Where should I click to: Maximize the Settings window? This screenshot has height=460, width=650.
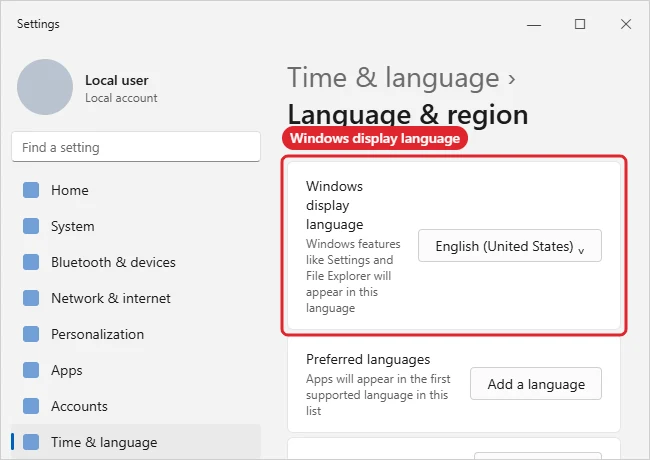(x=580, y=24)
